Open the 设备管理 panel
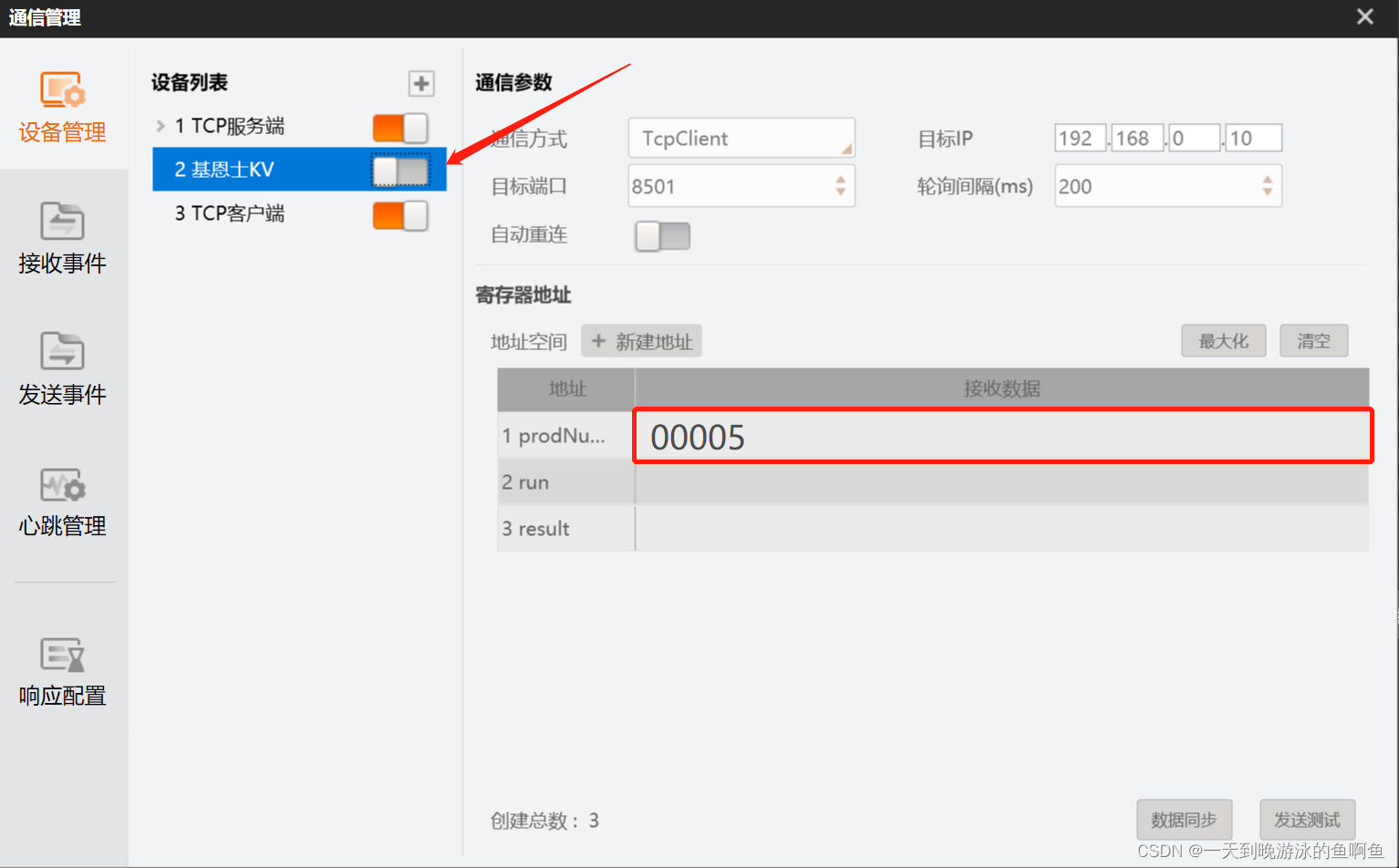The height and width of the screenshot is (868, 1399). tap(62, 108)
